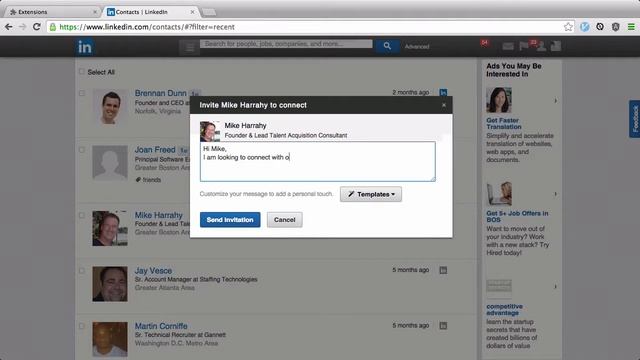The width and height of the screenshot is (640, 360).
Task: Open Mike Harrahy's name in contact list
Action: click(158, 215)
